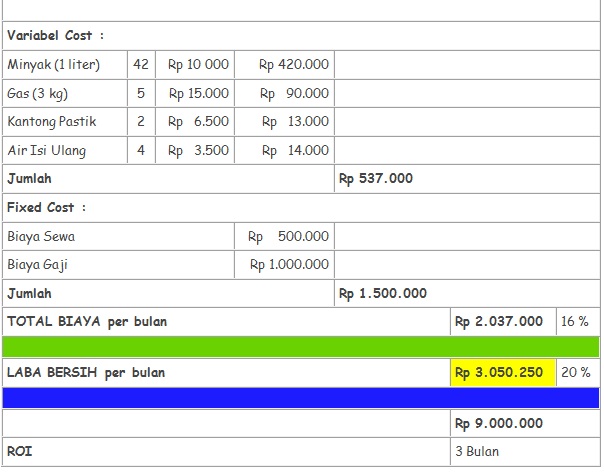The height and width of the screenshot is (472, 604).
Task: Click the 'Air Isi Ulang' cell
Action: click(x=65, y=150)
